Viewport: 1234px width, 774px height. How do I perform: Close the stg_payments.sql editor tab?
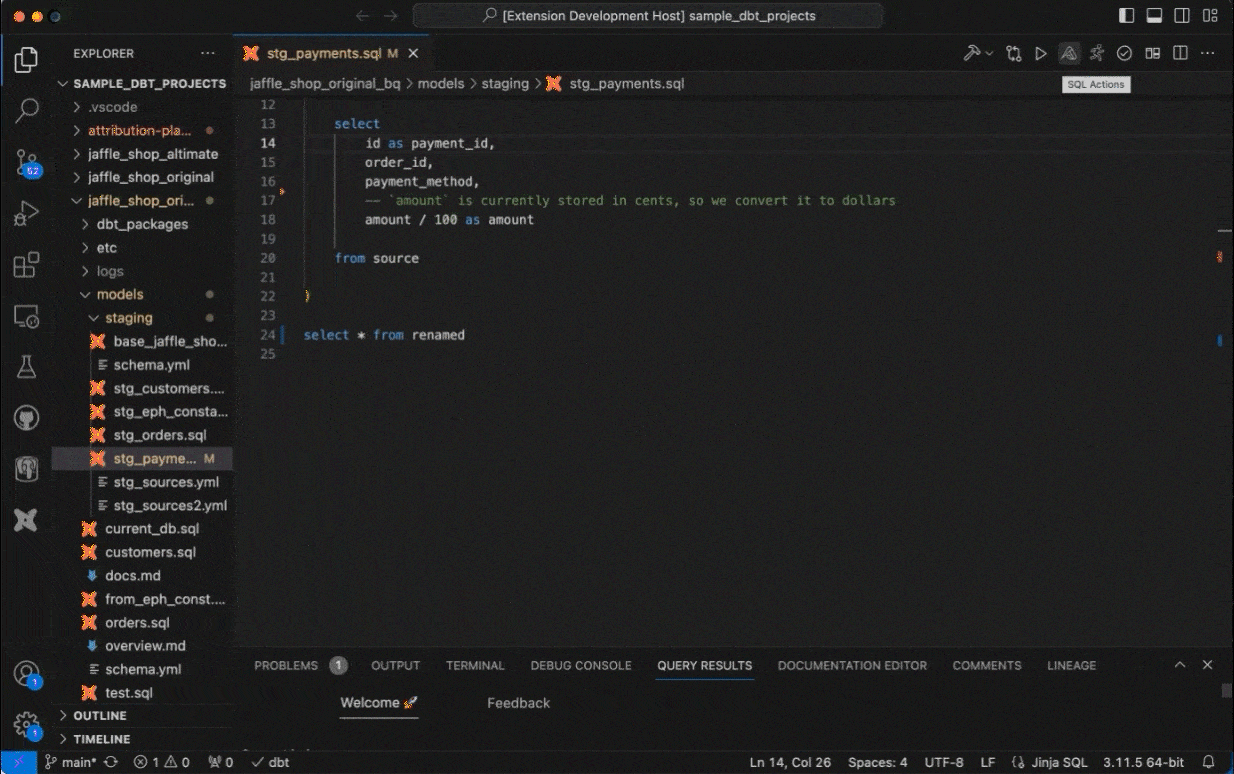pyautogui.click(x=413, y=54)
